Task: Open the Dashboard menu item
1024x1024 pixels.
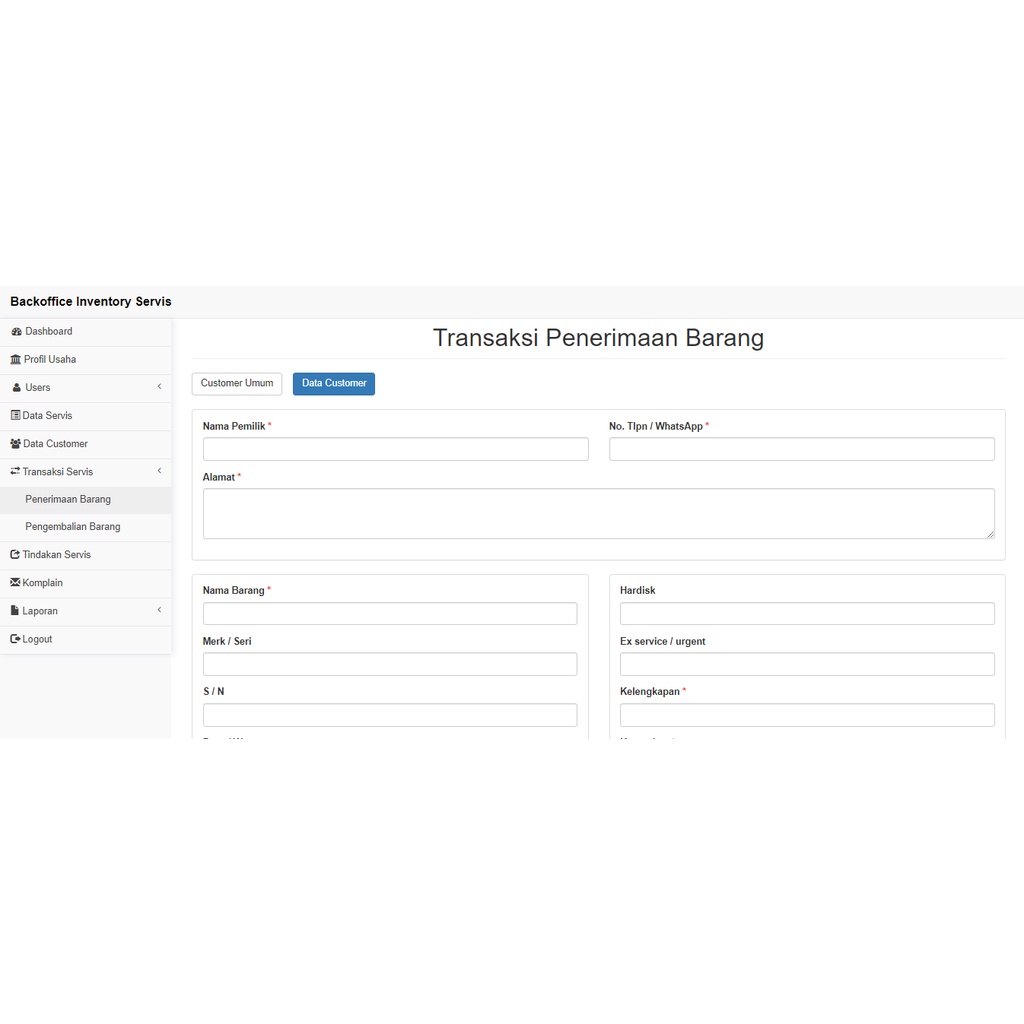Action: (x=86, y=332)
